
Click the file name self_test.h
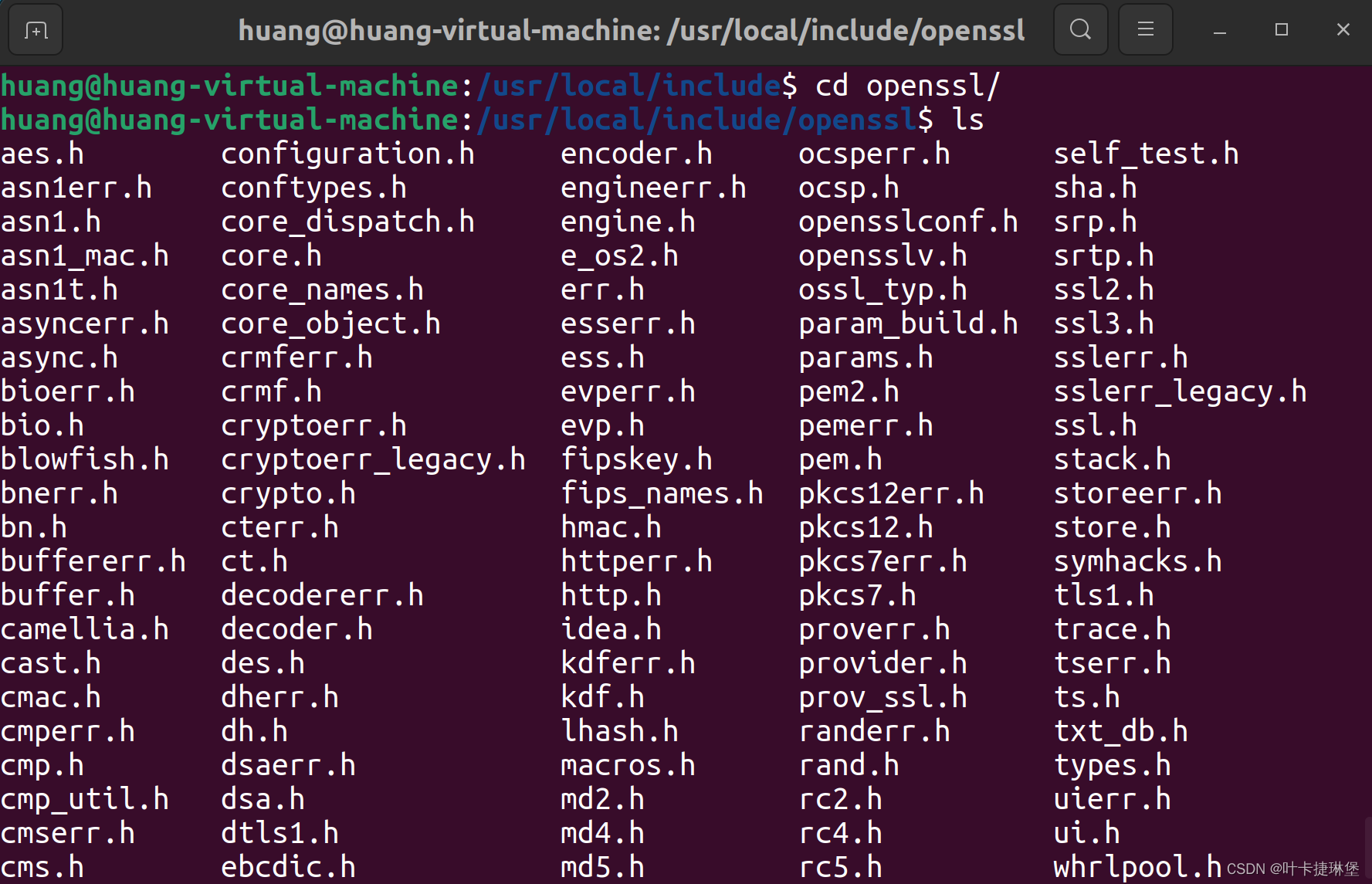[1147, 154]
